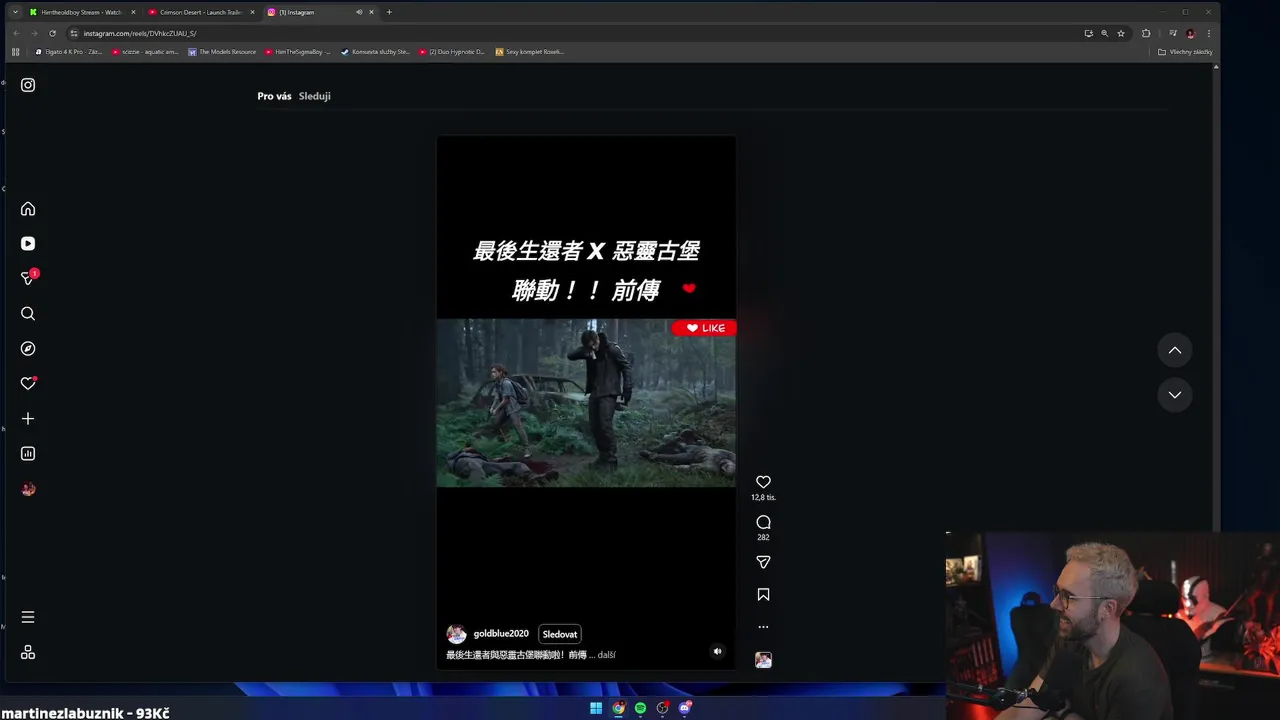Open media controls icon in Chrome toolbar
1280x720 pixels.
[1173, 33]
